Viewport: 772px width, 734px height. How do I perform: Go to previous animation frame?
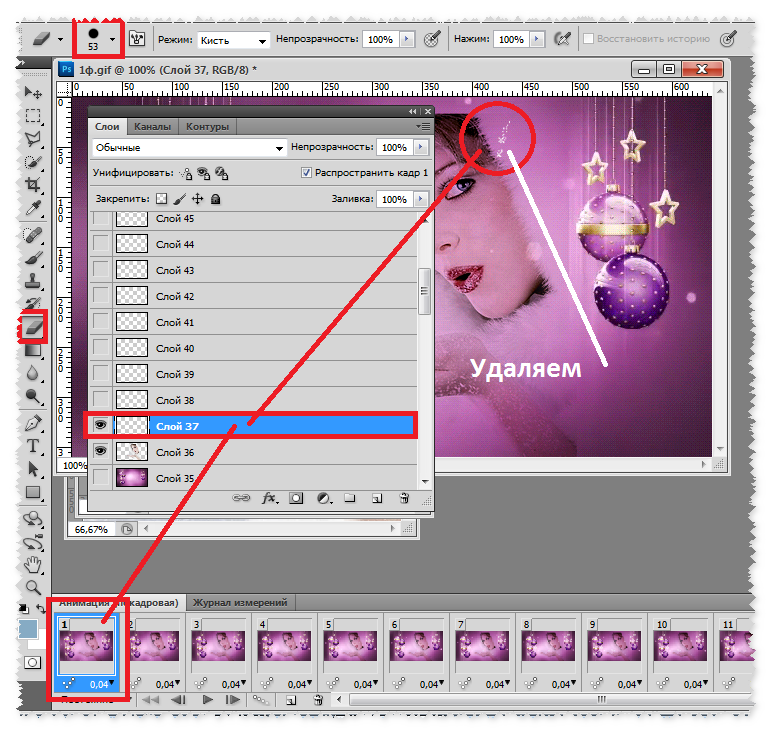179,699
